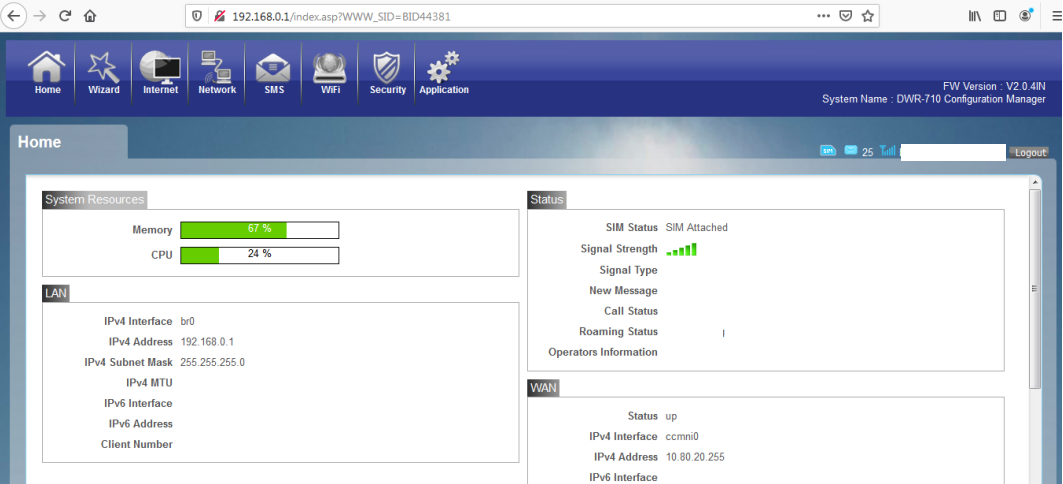Click the Logout button
This screenshot has width=1063, height=484.
coord(1030,153)
